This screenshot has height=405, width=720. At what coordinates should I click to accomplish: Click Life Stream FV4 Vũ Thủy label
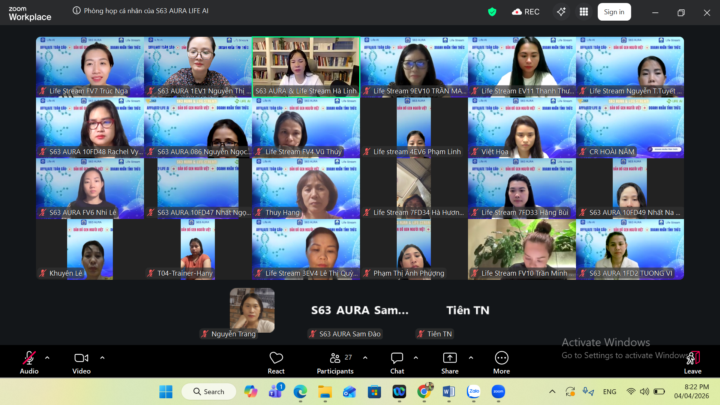[303, 152]
